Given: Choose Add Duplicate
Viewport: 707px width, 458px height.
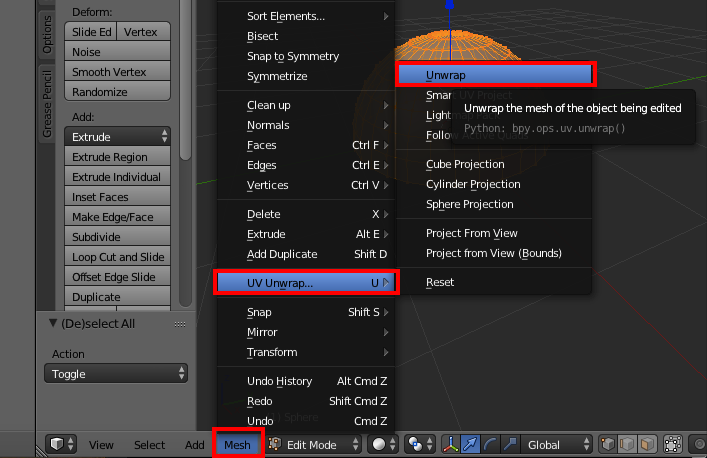Looking at the screenshot, I should click(x=307, y=254).
